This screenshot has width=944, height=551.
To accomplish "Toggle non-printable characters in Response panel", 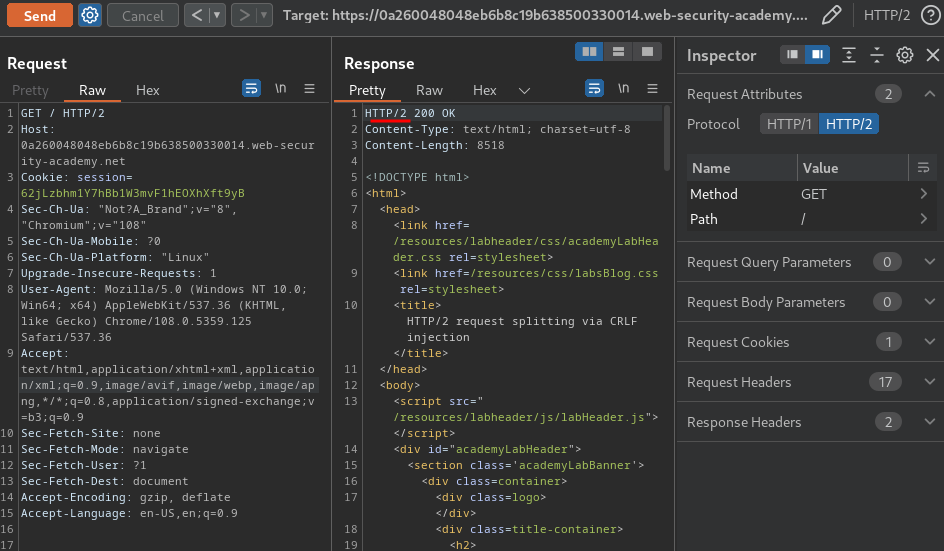I will click(623, 89).
